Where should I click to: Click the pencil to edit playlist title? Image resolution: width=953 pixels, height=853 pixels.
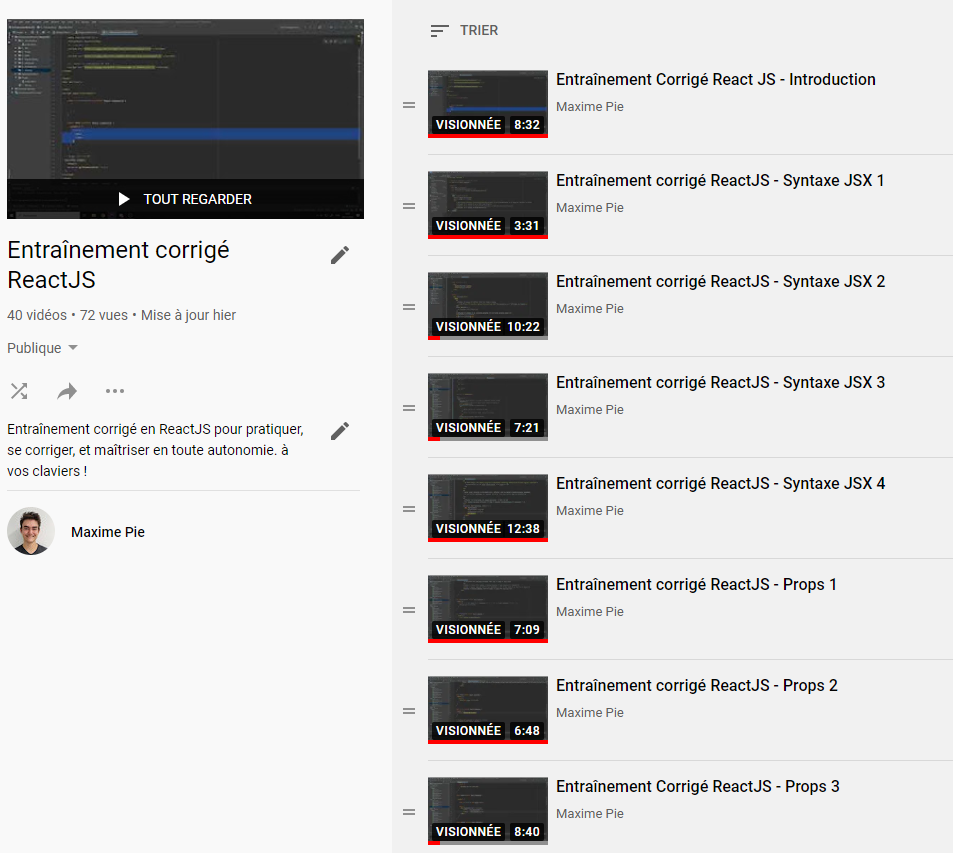[340, 254]
